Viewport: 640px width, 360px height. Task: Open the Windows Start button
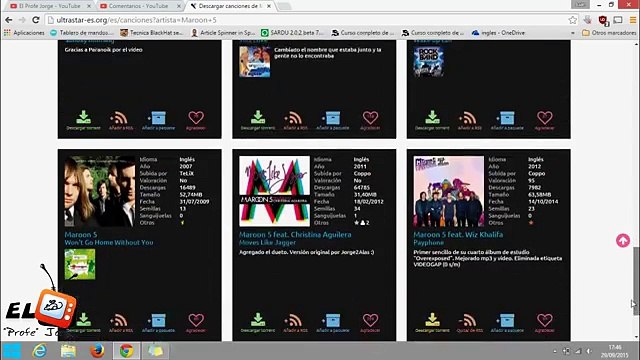click(11, 351)
